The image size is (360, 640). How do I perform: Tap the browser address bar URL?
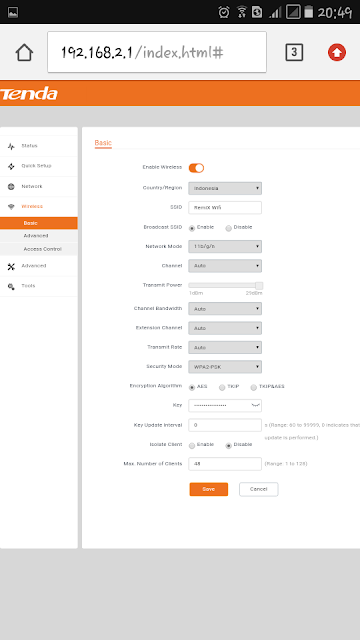click(x=157, y=52)
